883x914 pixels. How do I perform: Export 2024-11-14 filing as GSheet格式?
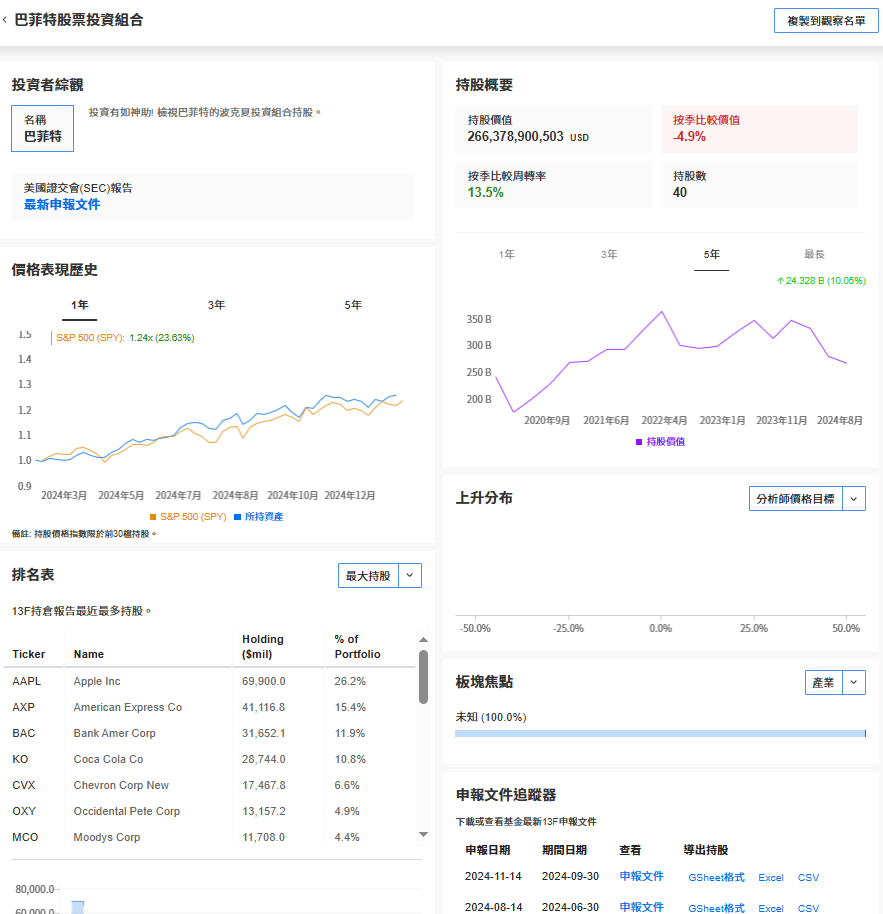point(716,877)
